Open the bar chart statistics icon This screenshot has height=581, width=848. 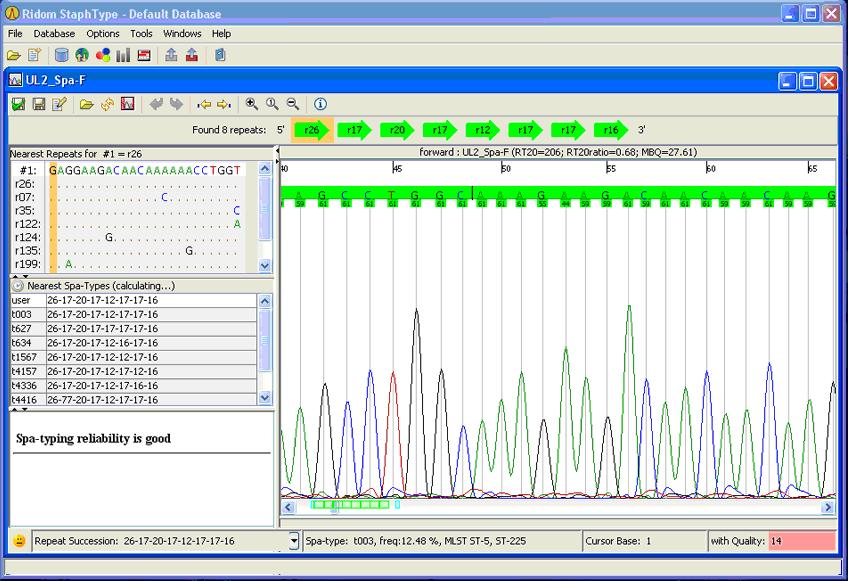tap(123, 55)
